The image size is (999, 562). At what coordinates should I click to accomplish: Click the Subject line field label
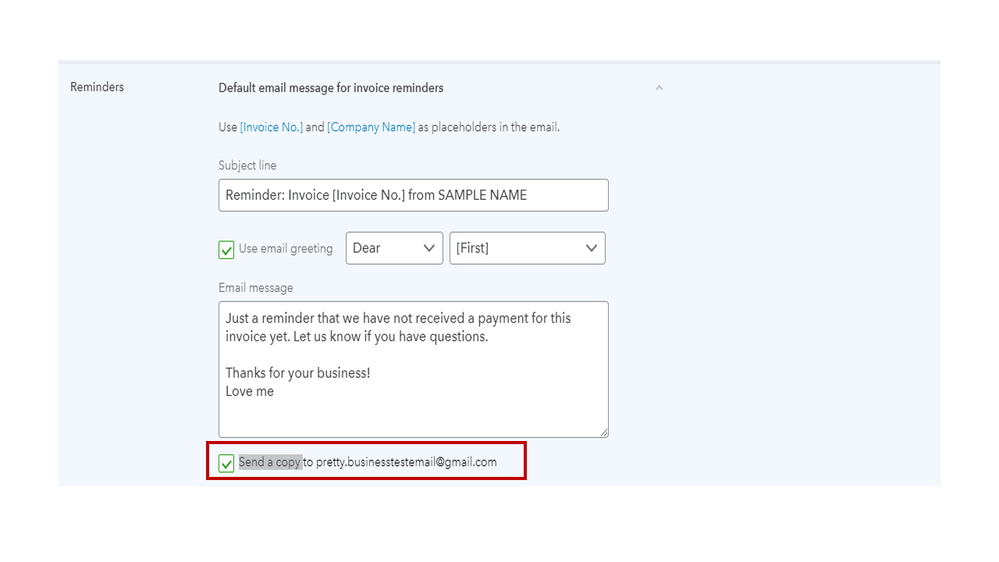point(247,166)
